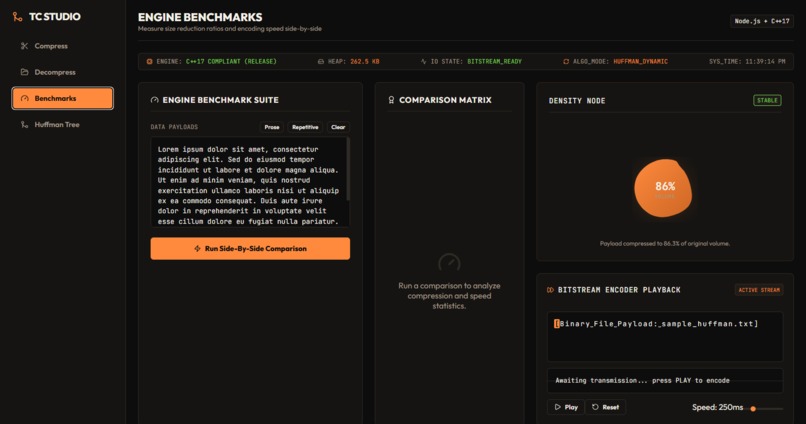Click the ALGO_MODE refresh icon
Image resolution: width=806 pixels, height=424 pixels.
pyautogui.click(x=566, y=61)
